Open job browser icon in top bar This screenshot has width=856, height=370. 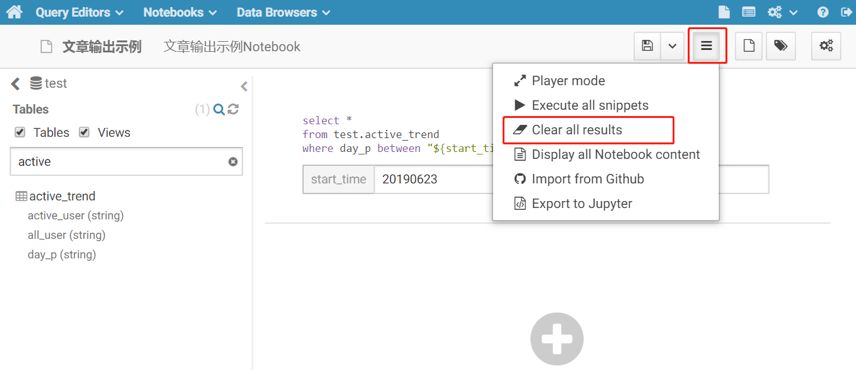(749, 12)
